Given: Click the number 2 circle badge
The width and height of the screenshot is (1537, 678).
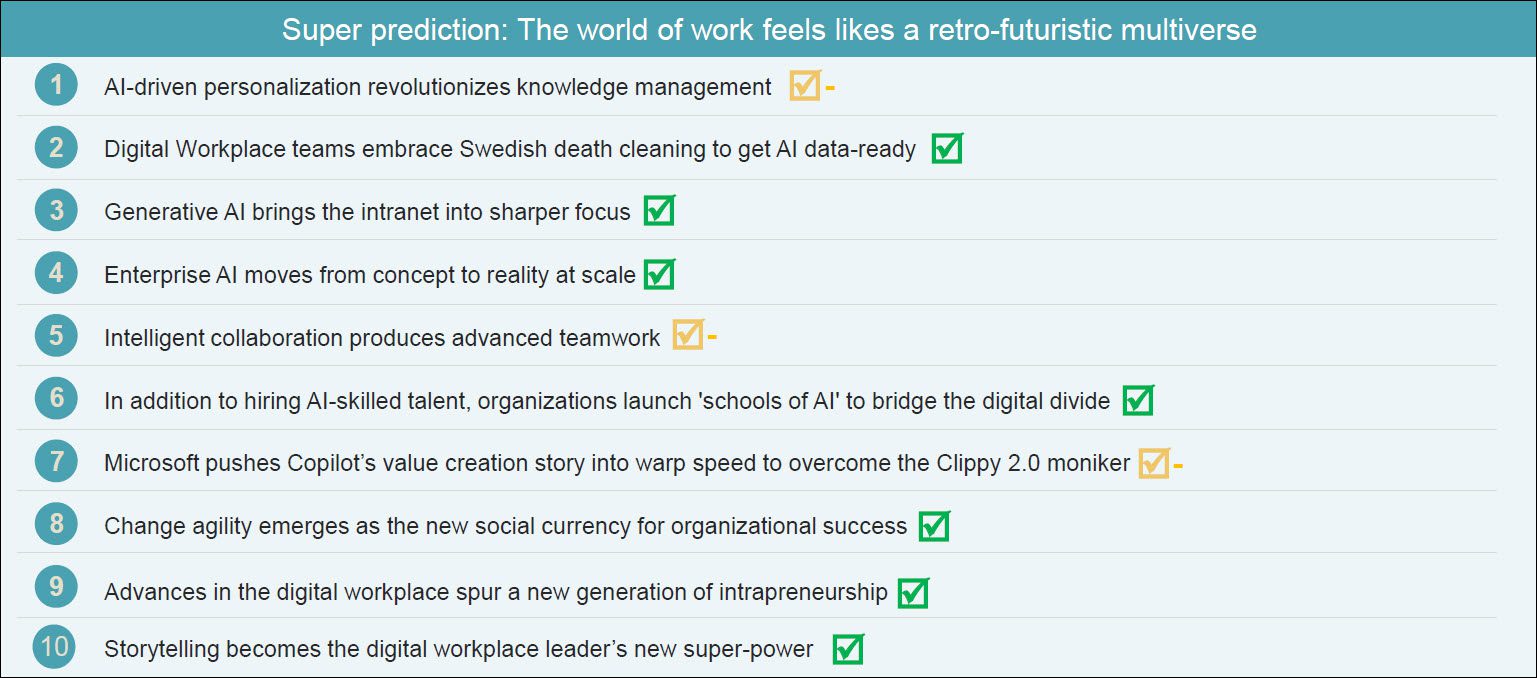Looking at the screenshot, I should tap(56, 148).
